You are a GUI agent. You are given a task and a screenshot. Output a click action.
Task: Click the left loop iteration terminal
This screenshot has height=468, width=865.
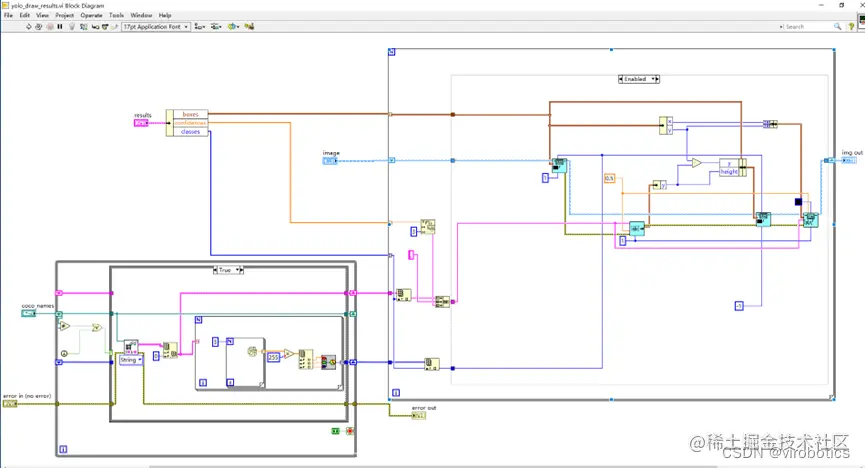[x=63, y=449]
